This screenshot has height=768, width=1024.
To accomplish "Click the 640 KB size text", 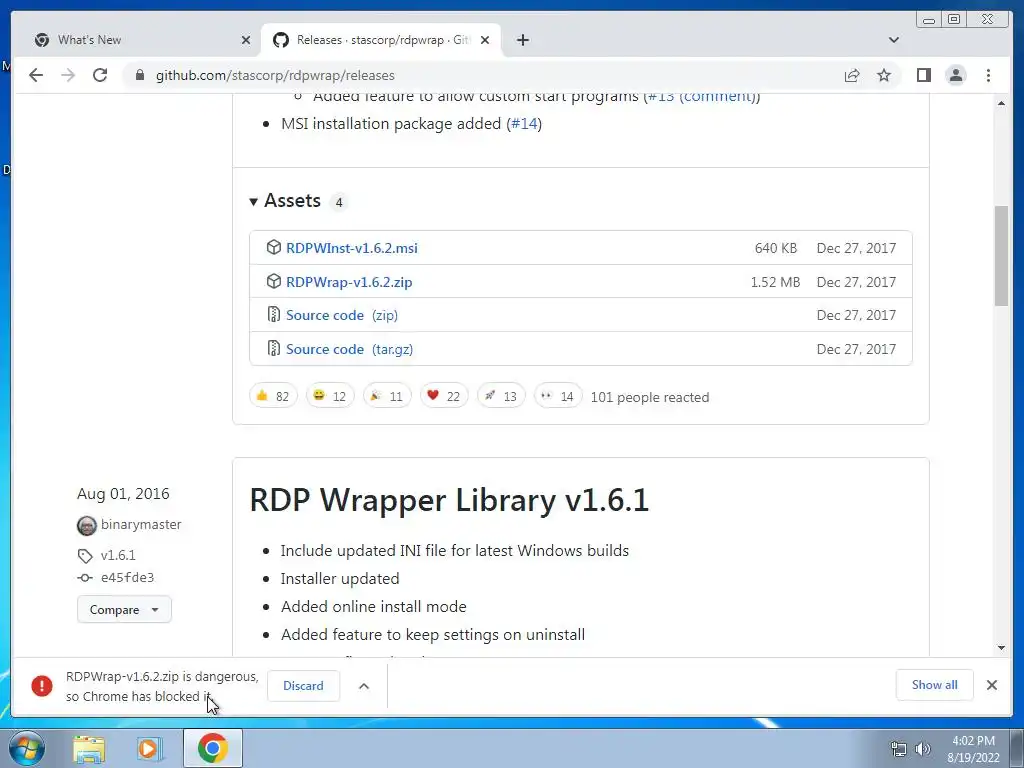I will 776,248.
